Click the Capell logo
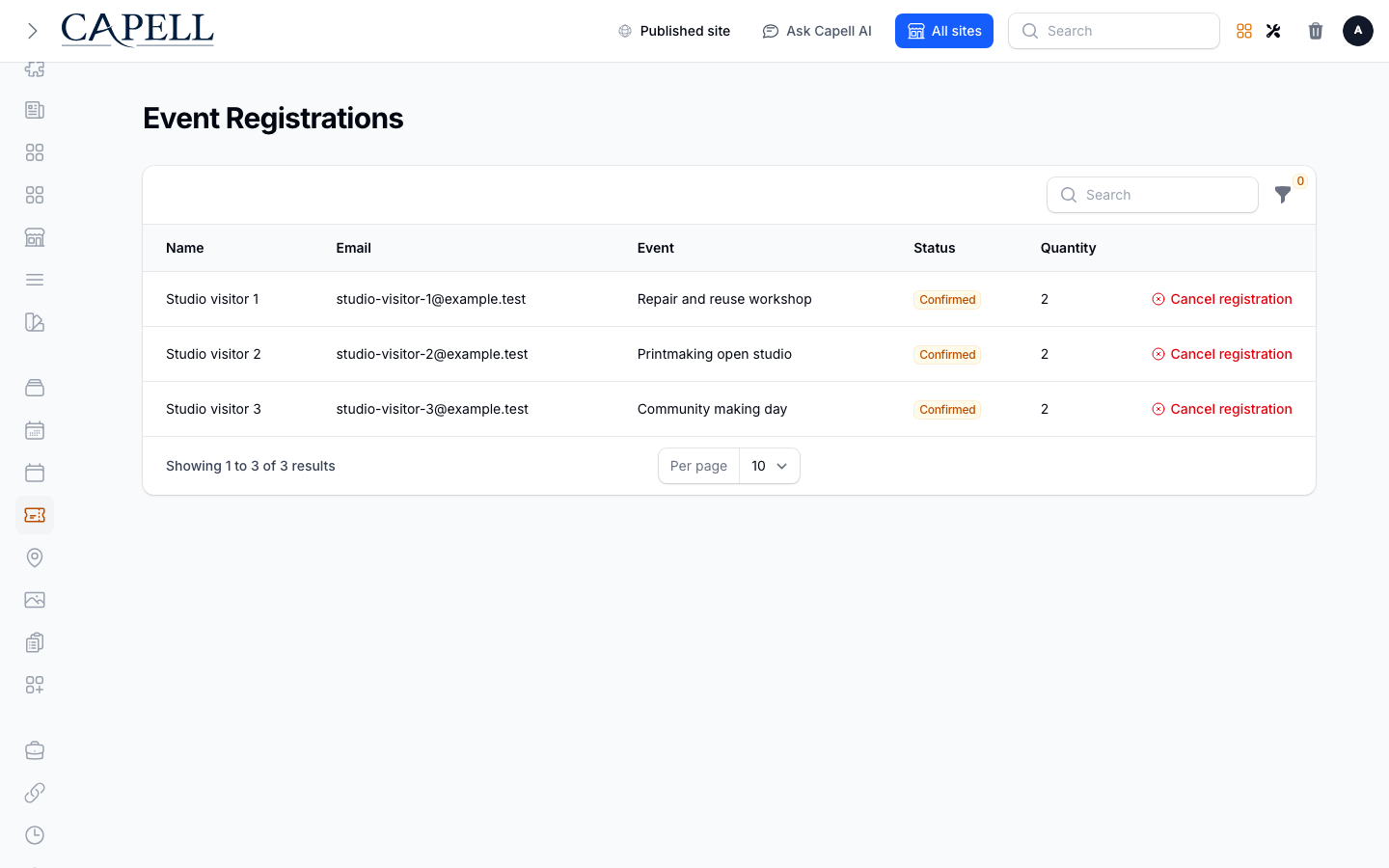The height and width of the screenshot is (868, 1389). (x=137, y=30)
